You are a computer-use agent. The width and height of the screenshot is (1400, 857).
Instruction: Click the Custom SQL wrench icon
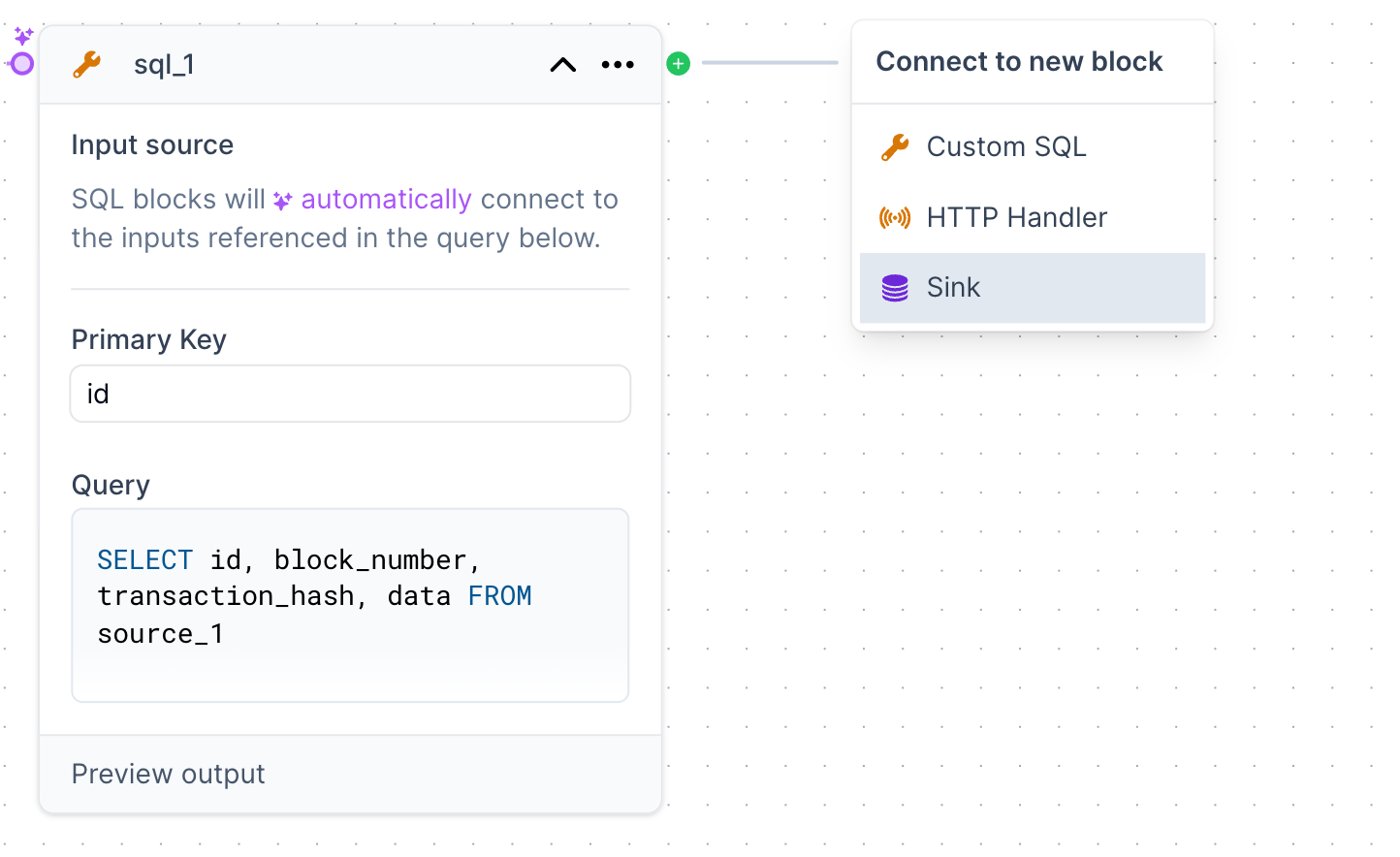click(895, 147)
